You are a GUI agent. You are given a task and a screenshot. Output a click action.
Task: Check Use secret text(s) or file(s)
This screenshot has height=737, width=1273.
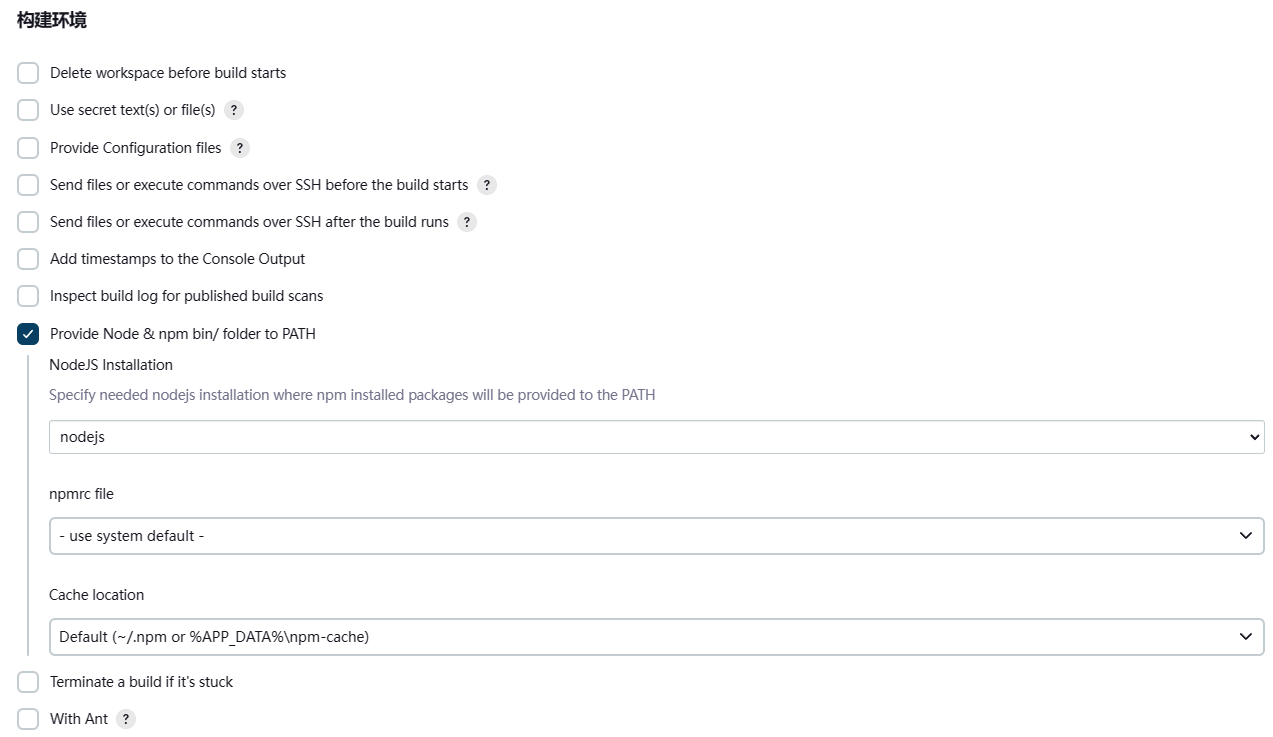28,110
